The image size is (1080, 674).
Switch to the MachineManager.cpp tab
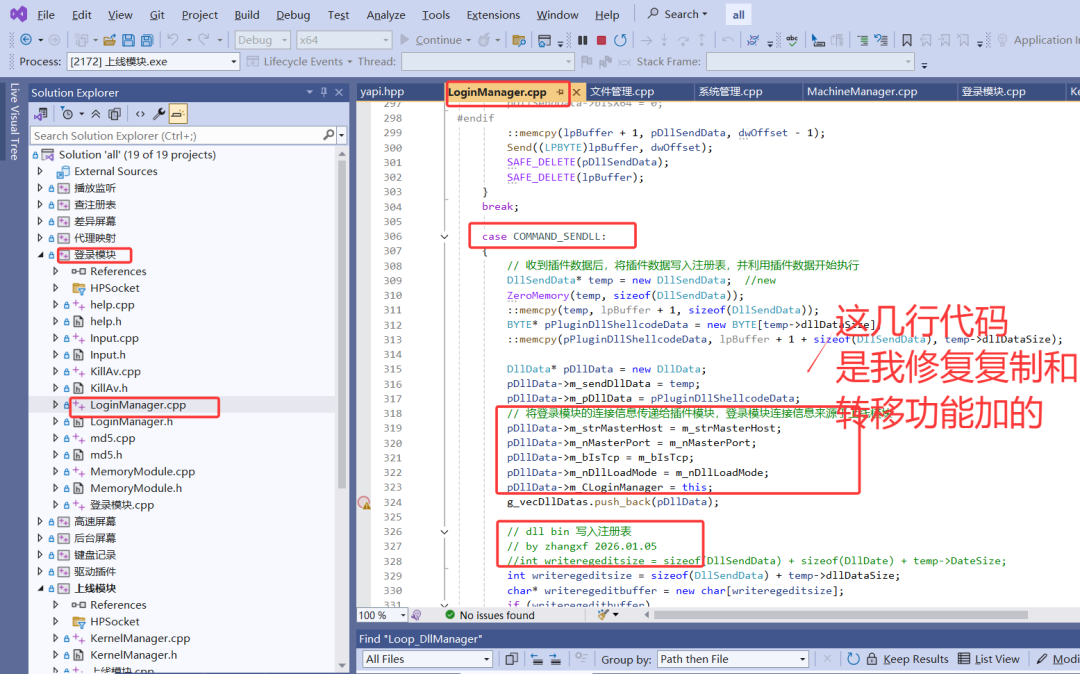pos(862,92)
